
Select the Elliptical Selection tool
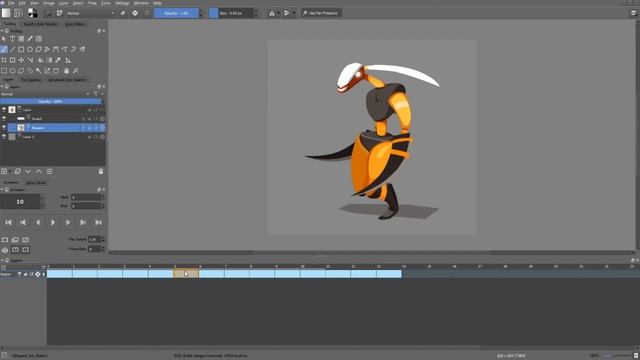pyautogui.click(x=12, y=71)
